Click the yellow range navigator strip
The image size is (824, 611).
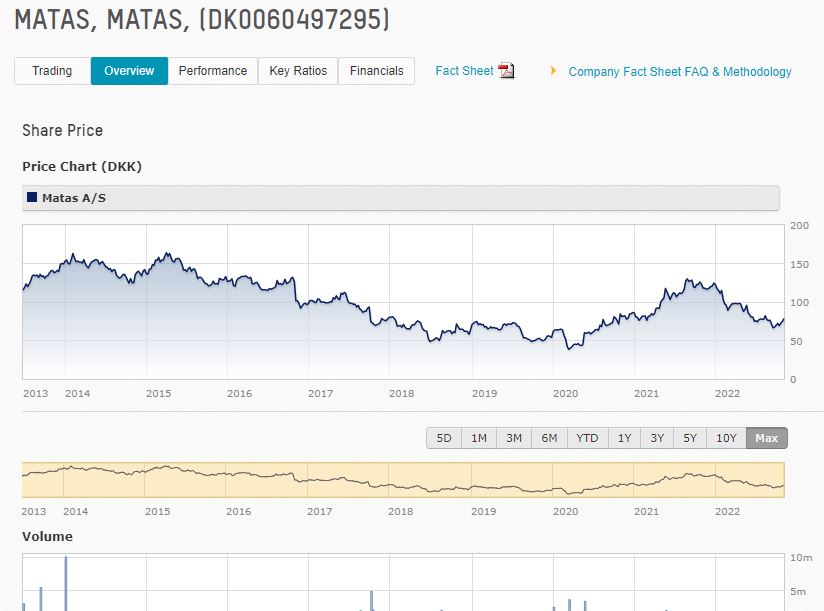(403, 480)
